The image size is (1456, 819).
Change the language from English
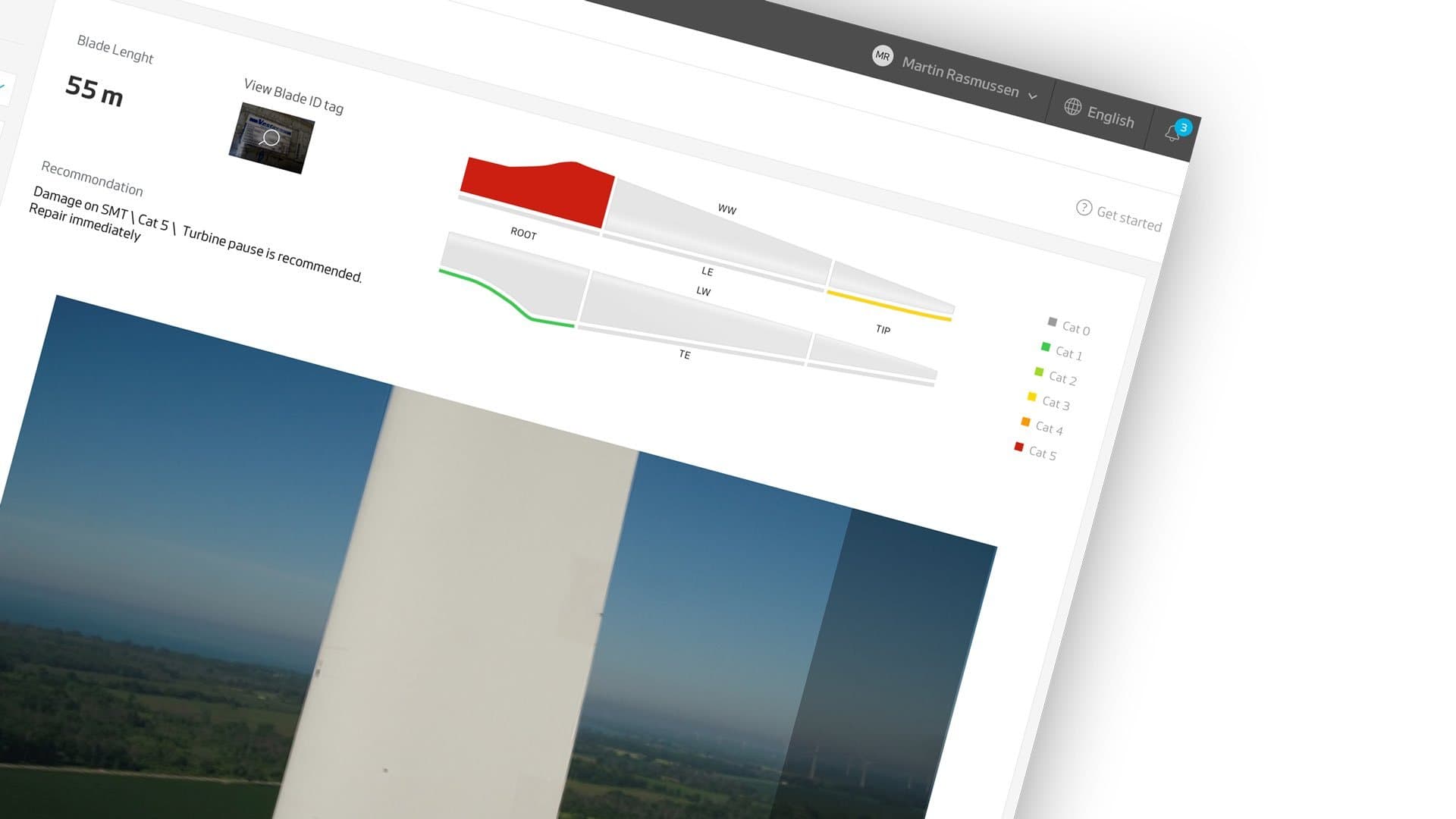pos(1110,117)
